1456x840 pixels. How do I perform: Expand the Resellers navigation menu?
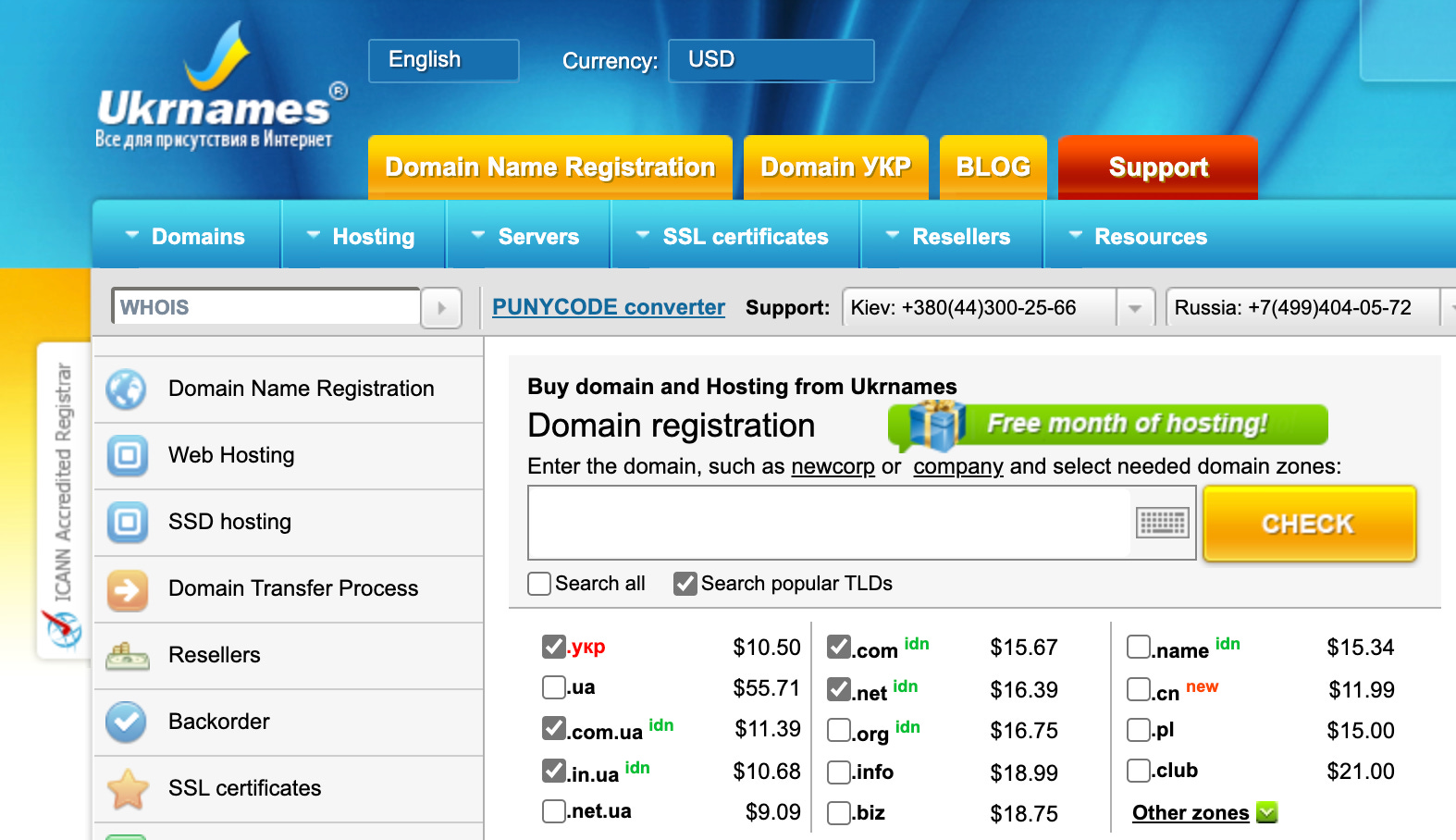tap(951, 237)
